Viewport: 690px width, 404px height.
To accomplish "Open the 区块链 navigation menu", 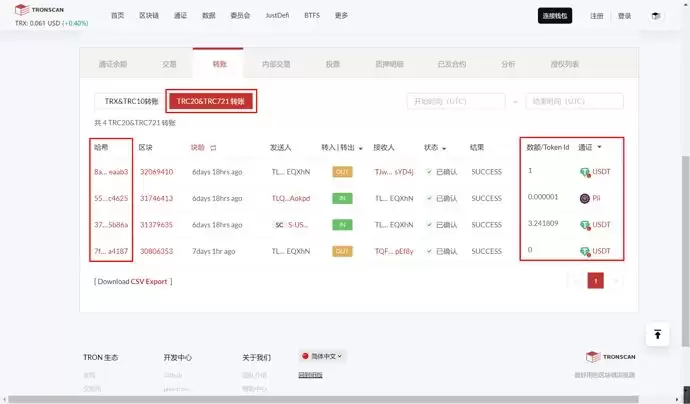I will point(149,15).
